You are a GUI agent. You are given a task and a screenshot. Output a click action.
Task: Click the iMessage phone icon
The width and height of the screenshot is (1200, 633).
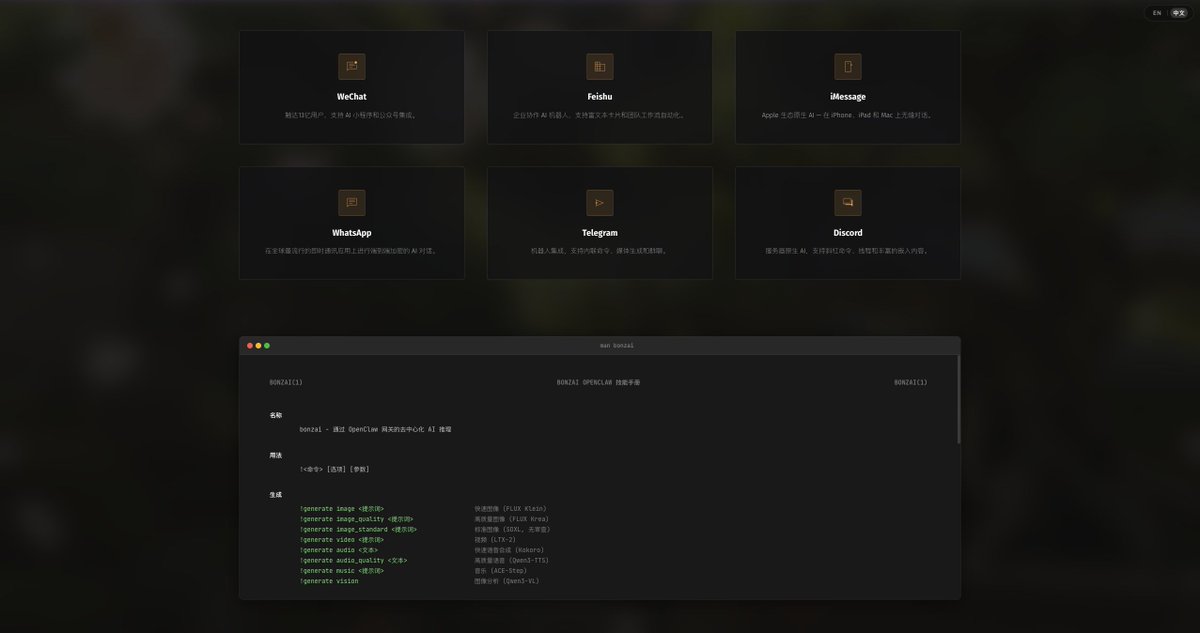(848, 66)
